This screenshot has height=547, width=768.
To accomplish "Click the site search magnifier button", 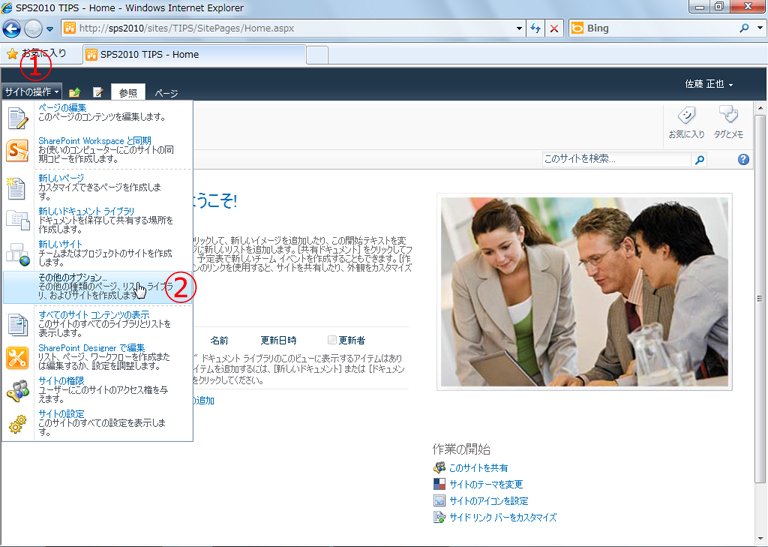I will 699,160.
